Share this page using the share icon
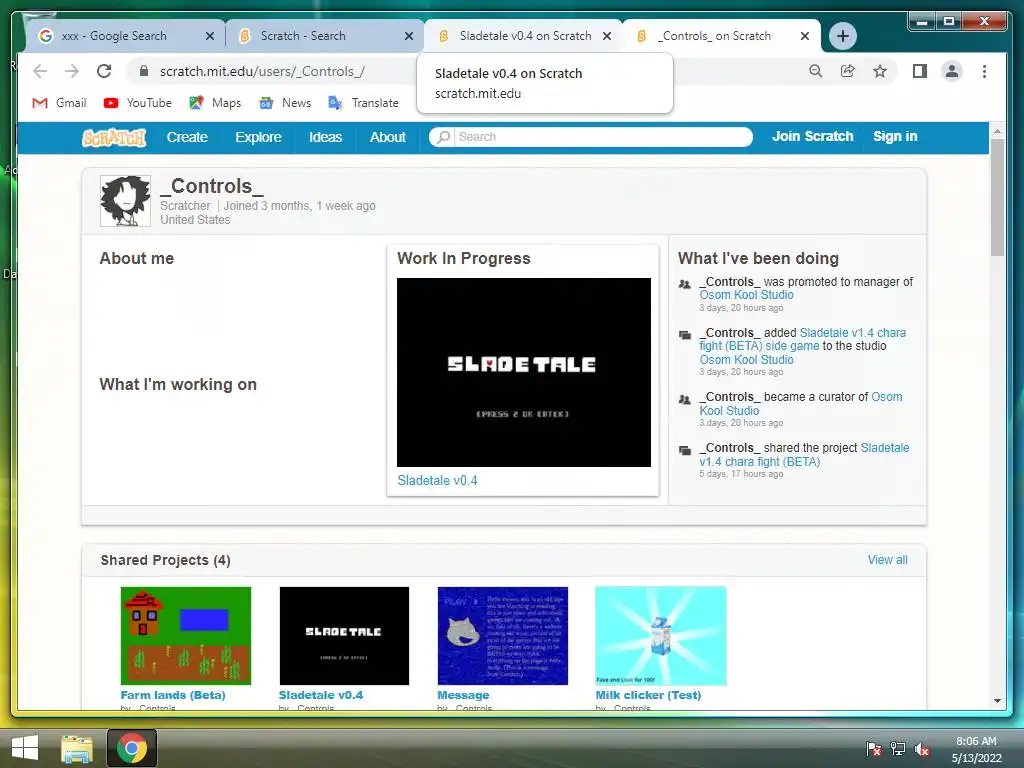 click(x=848, y=71)
